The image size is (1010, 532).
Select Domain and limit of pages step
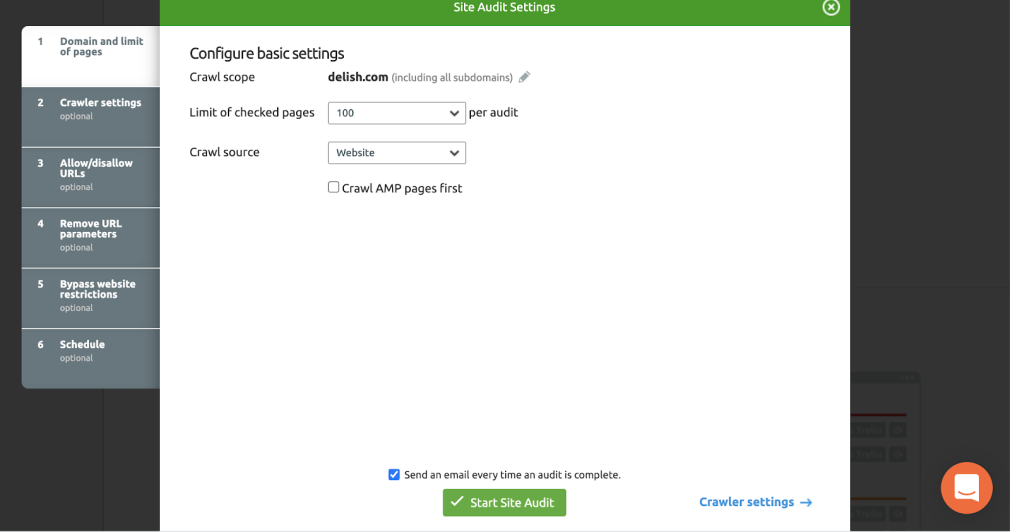(91, 56)
